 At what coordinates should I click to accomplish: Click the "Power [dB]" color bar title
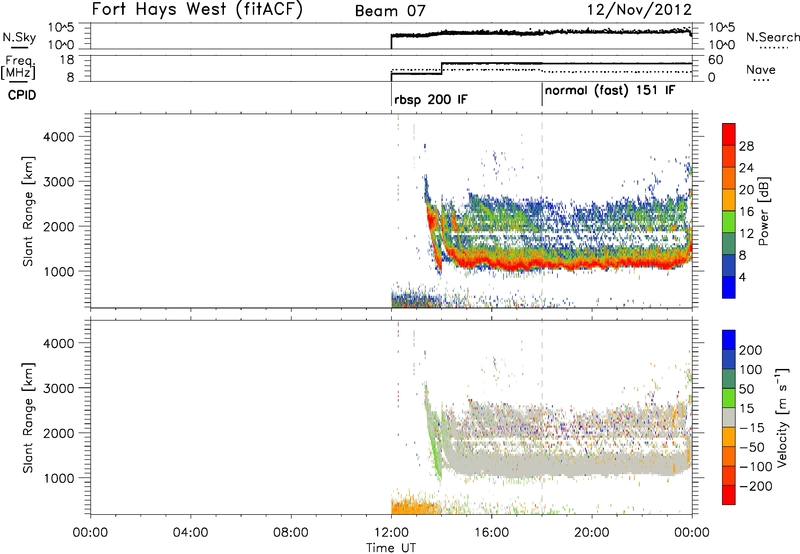(x=763, y=211)
